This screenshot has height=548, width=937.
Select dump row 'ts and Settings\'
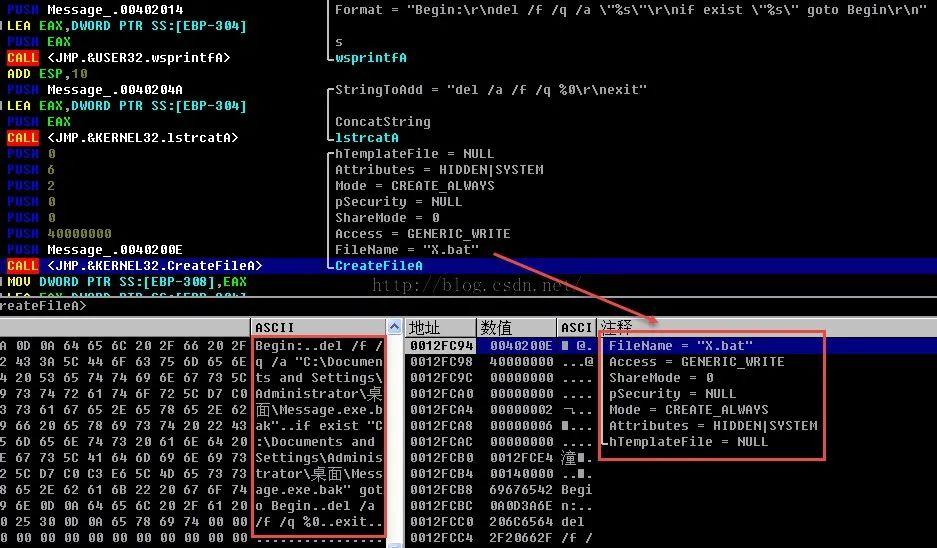pos(319,378)
